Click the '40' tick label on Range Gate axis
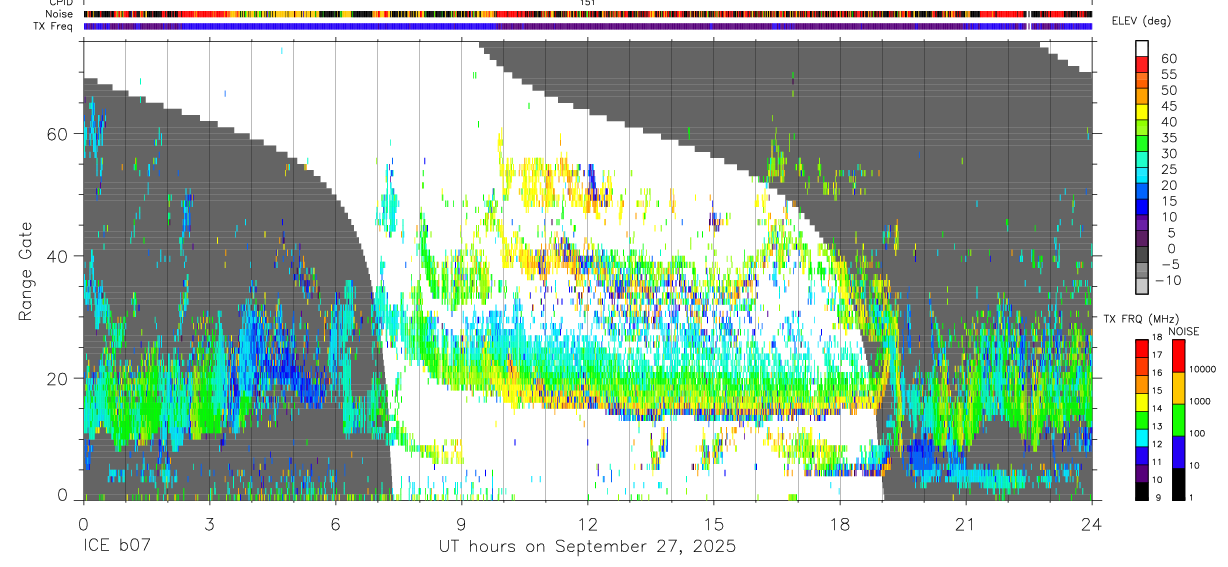1228x567 pixels. (x=57, y=256)
